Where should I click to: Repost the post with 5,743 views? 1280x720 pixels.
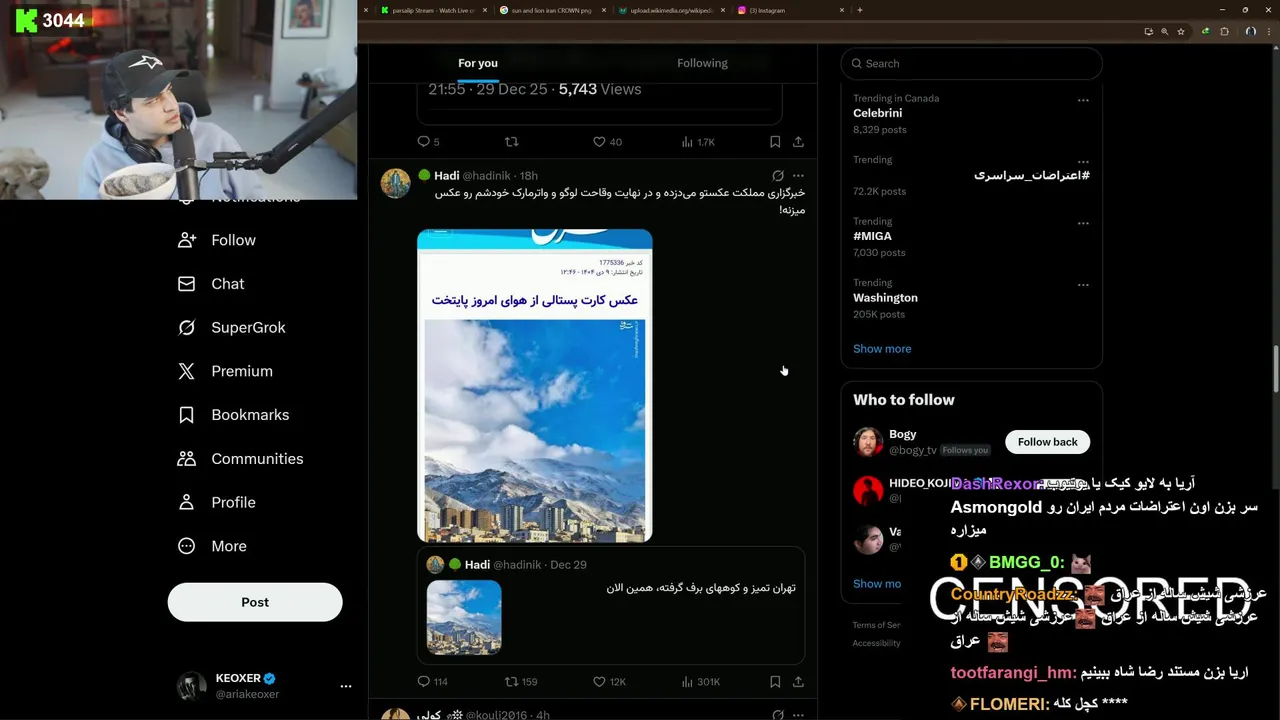pyautogui.click(x=512, y=142)
